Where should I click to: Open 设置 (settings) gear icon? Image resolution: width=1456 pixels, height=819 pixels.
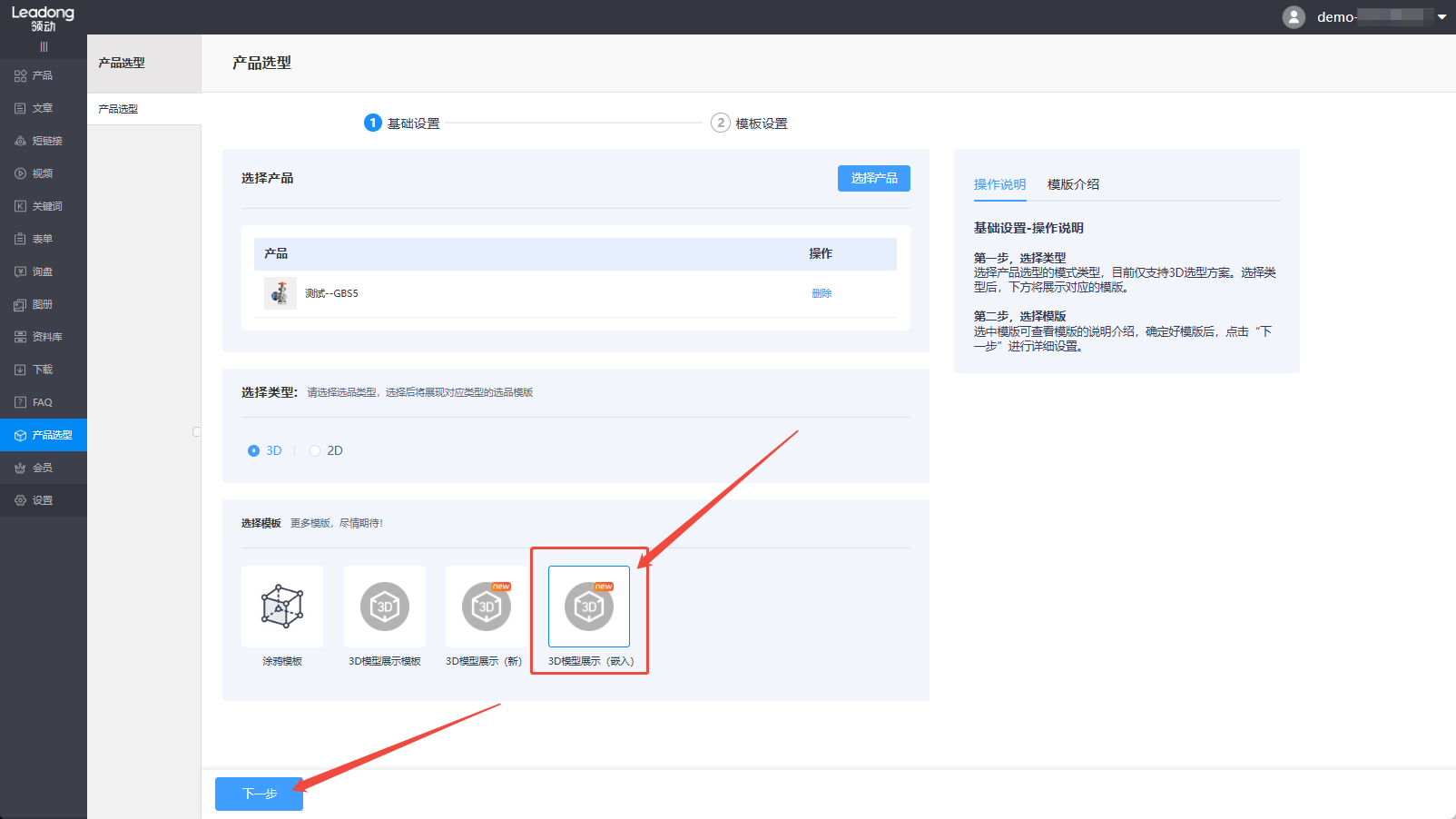point(20,500)
